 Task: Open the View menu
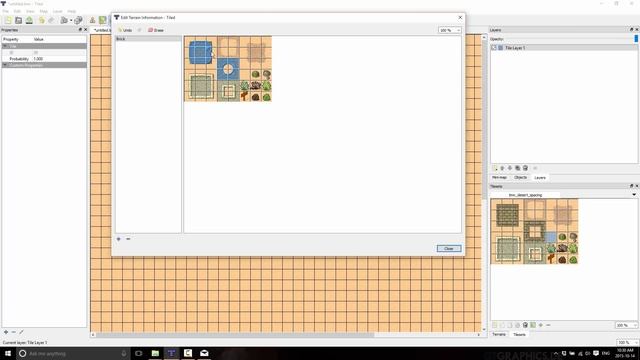tap(30, 11)
